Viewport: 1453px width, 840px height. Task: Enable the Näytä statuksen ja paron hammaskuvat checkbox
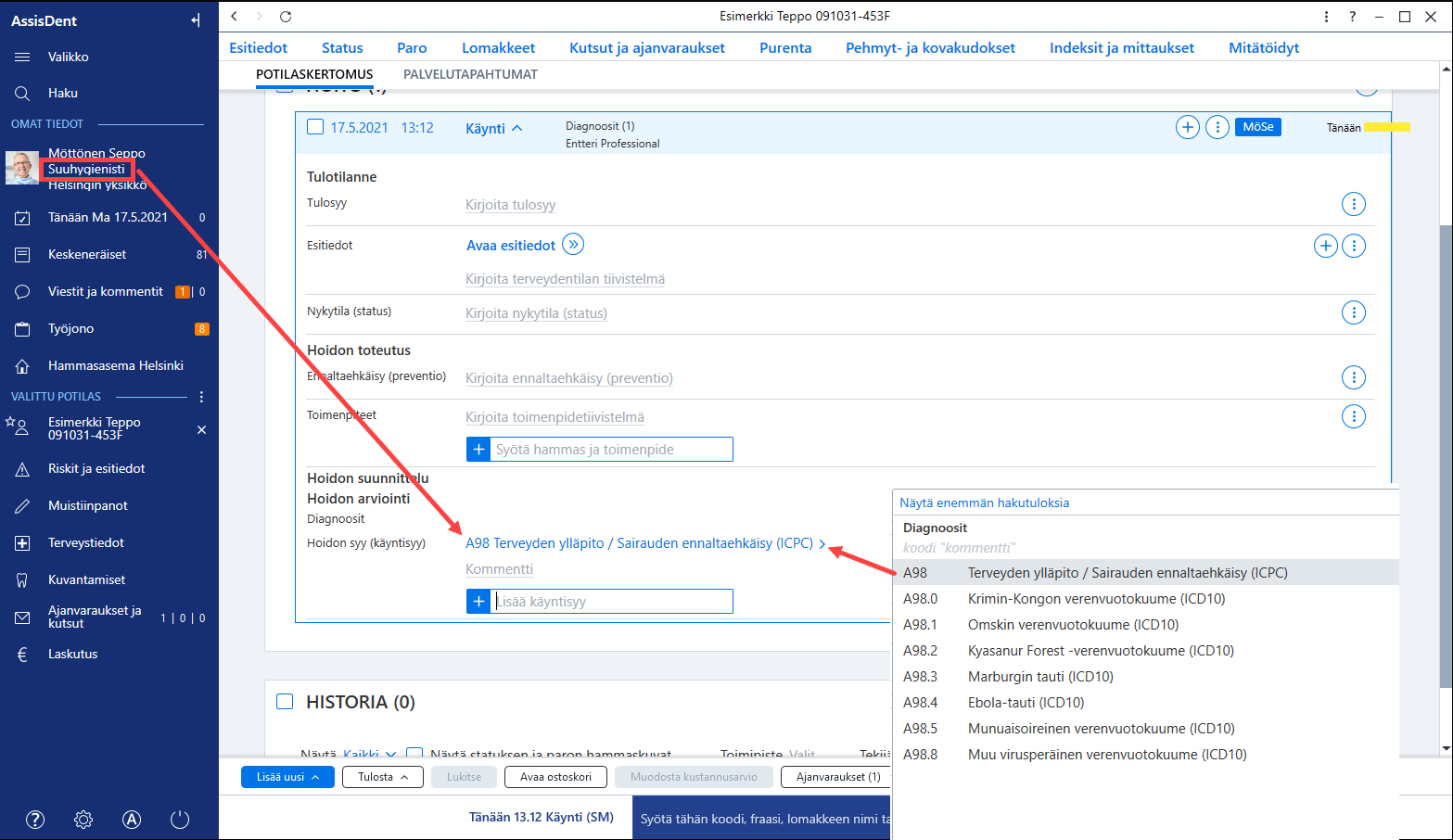(x=414, y=755)
